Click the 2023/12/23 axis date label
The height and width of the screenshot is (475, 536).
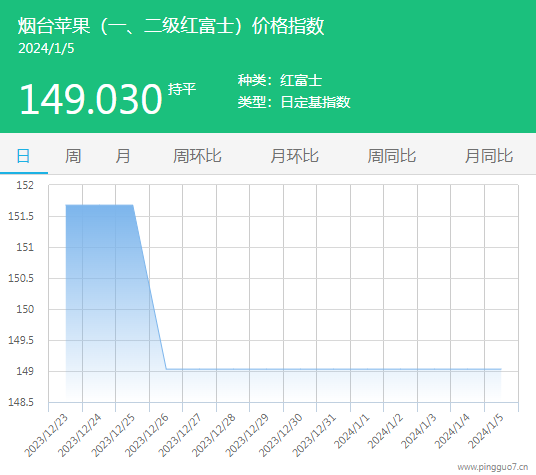46,435
